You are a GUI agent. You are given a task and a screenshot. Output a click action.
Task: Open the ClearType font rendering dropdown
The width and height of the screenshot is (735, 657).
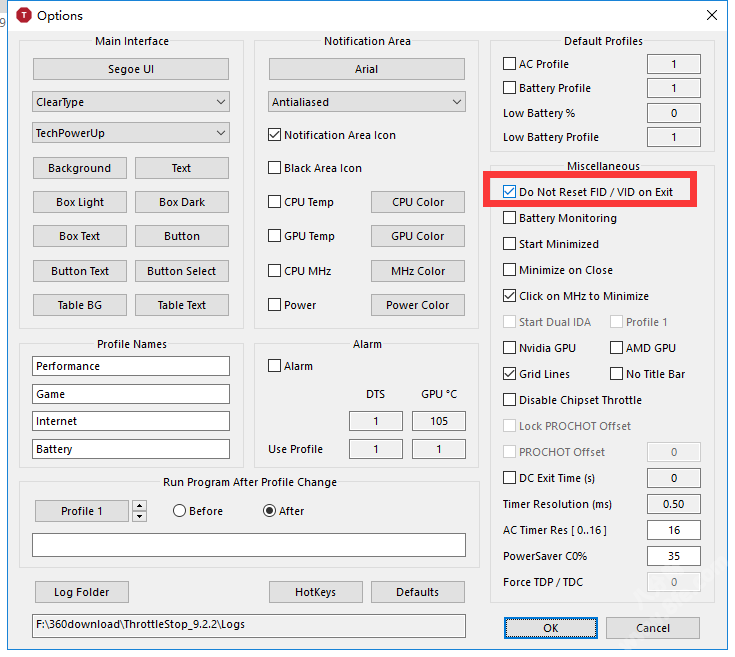tap(130, 102)
